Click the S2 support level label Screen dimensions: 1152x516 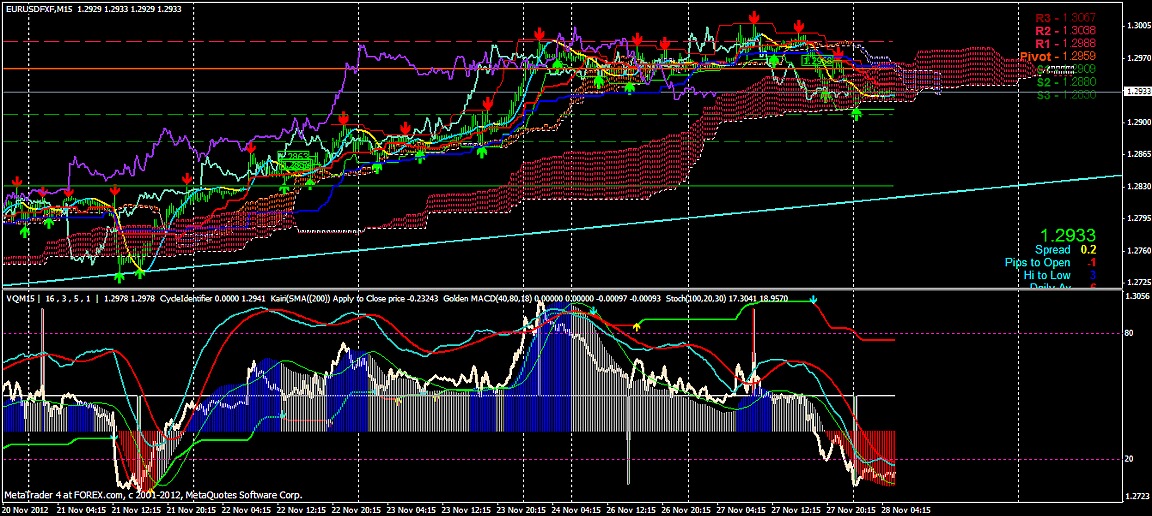1065,82
